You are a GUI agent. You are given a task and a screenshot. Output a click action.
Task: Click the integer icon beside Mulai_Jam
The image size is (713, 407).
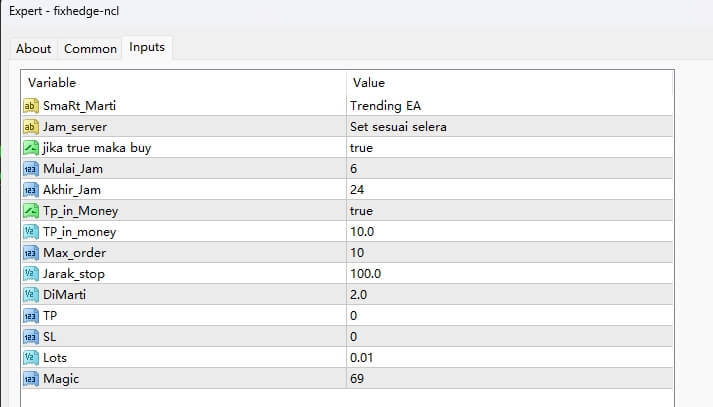pyautogui.click(x=30, y=169)
